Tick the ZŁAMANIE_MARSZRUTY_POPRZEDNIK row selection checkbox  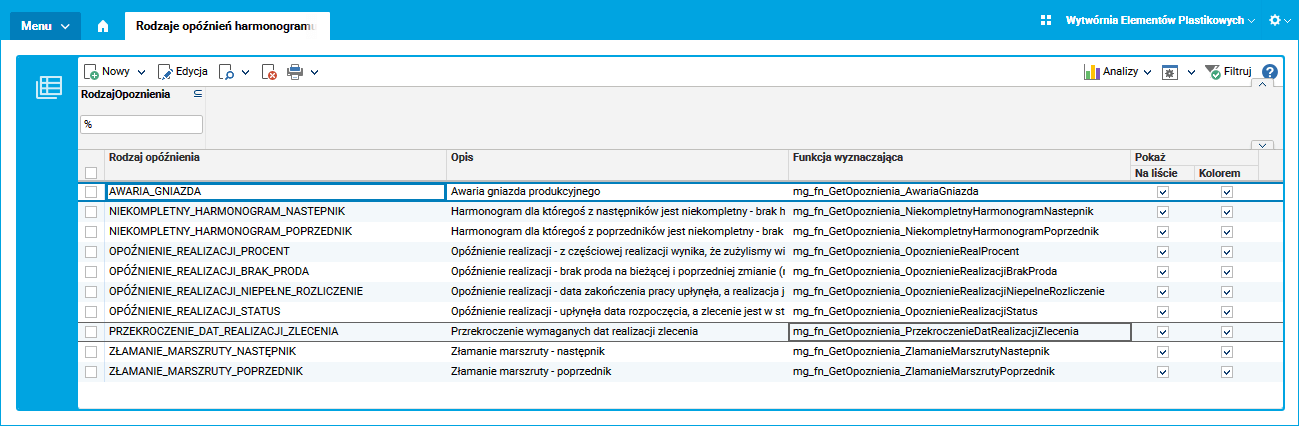tap(91, 372)
